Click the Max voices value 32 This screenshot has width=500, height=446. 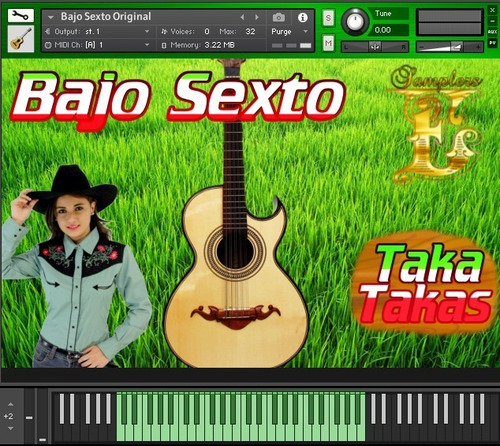coord(250,31)
